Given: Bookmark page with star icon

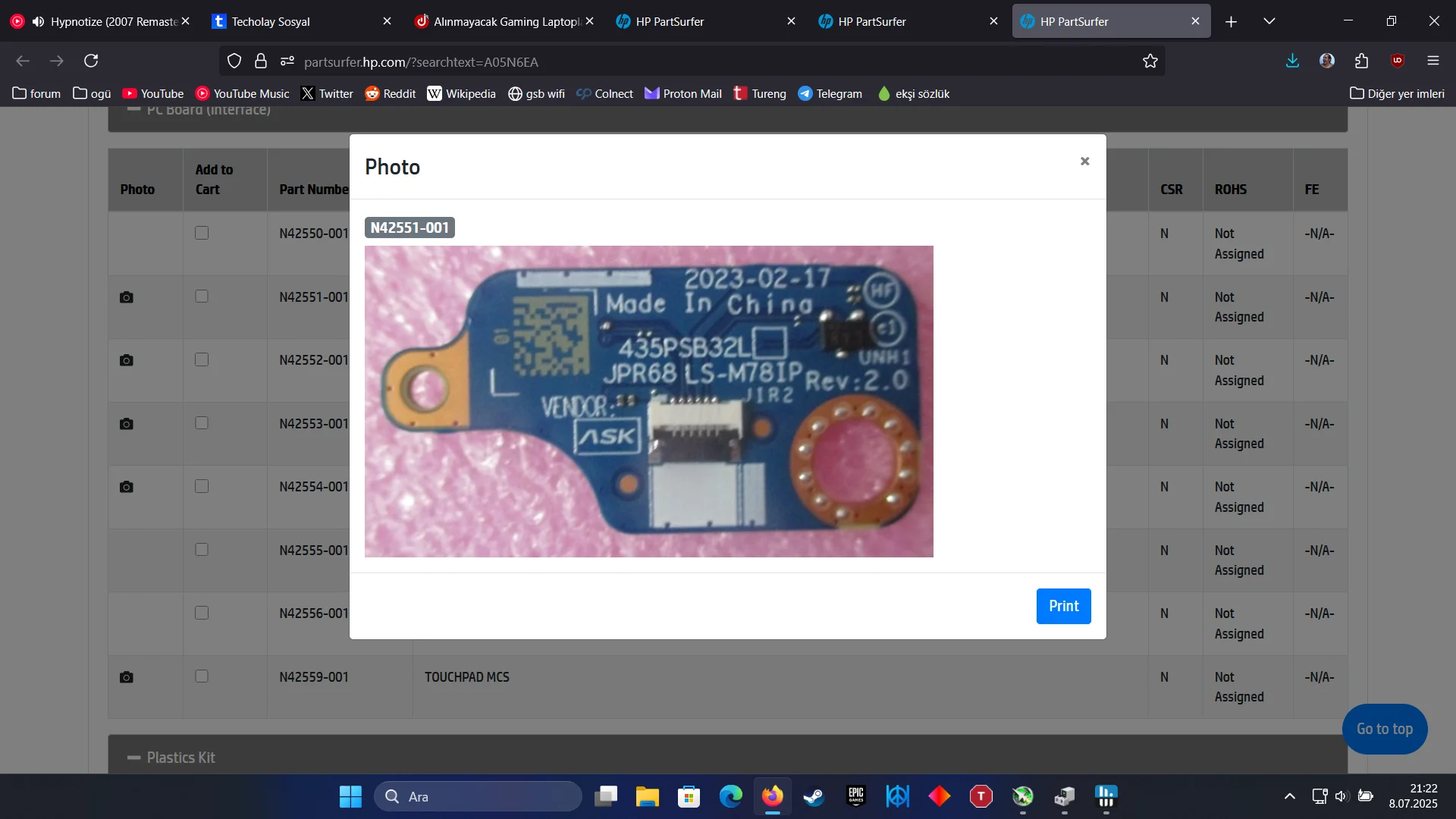Looking at the screenshot, I should pyautogui.click(x=1150, y=61).
